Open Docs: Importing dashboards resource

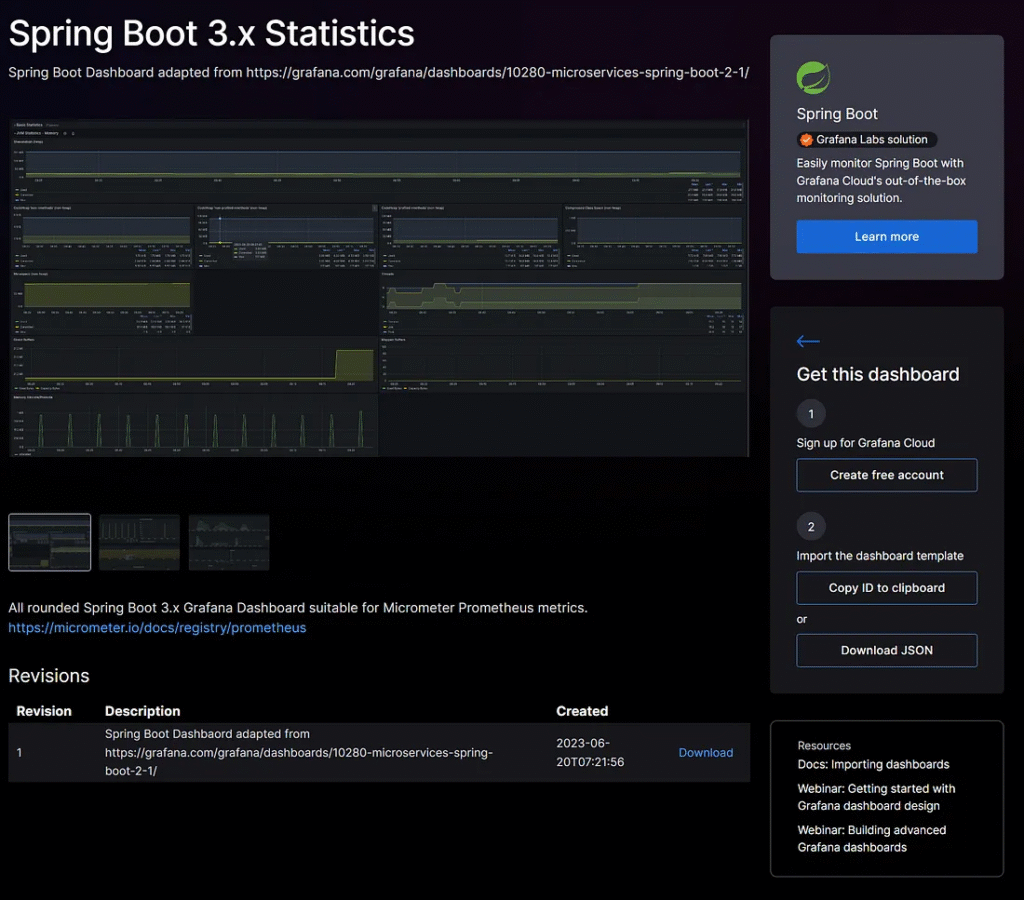click(x=873, y=764)
